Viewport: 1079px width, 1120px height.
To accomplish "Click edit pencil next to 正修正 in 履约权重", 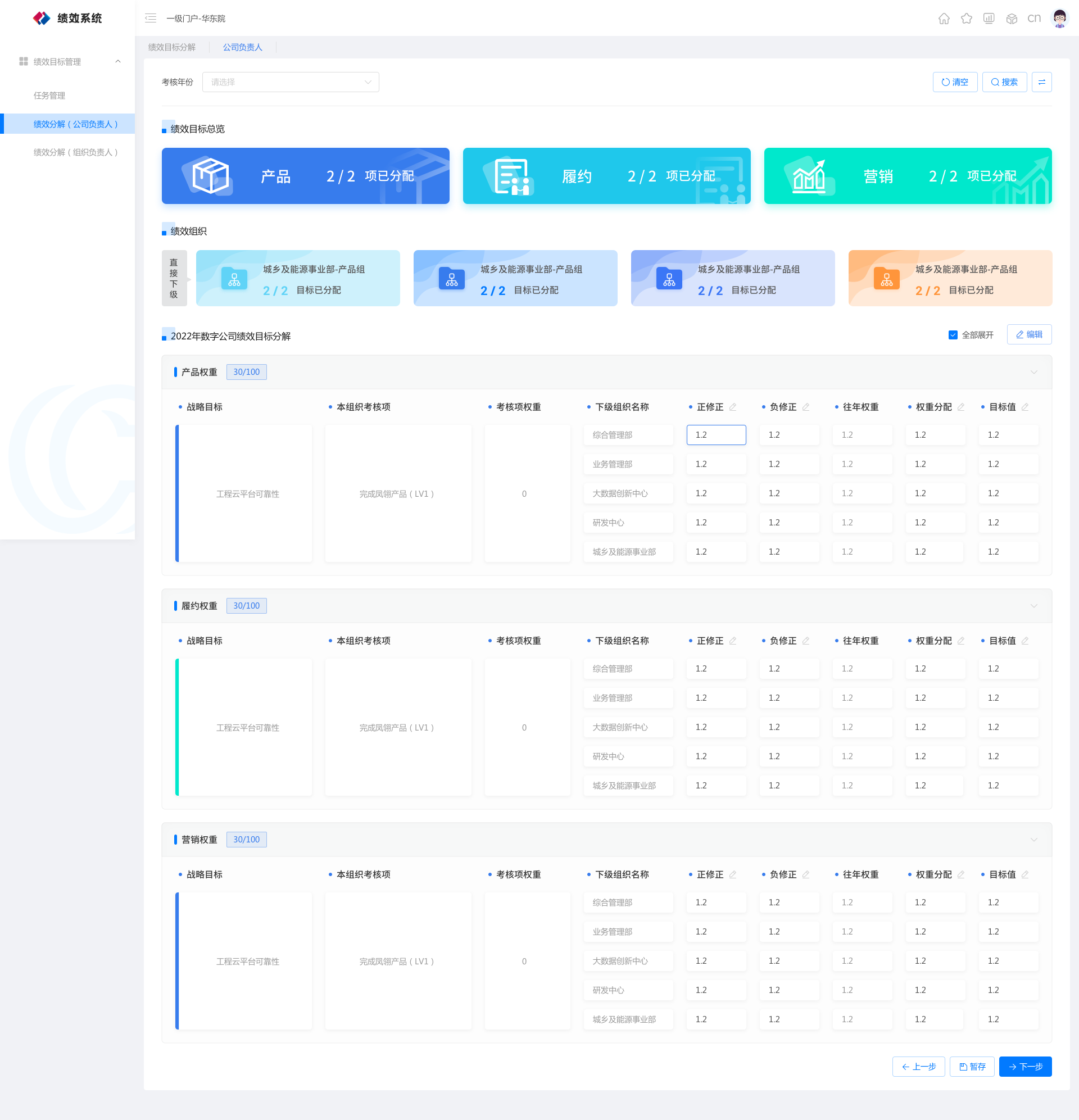I will click(x=733, y=641).
